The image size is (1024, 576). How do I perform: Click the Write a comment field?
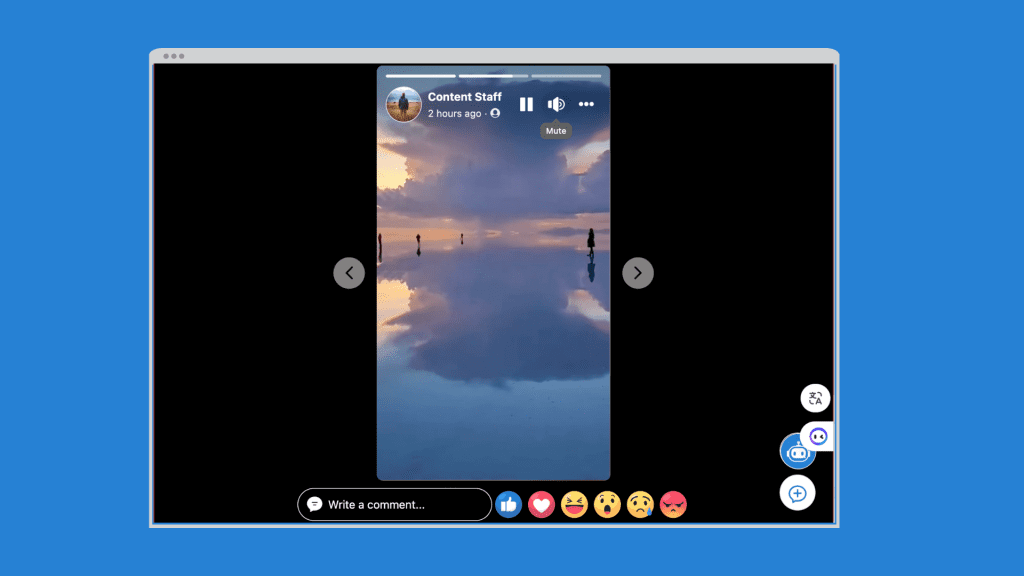[x=394, y=505]
